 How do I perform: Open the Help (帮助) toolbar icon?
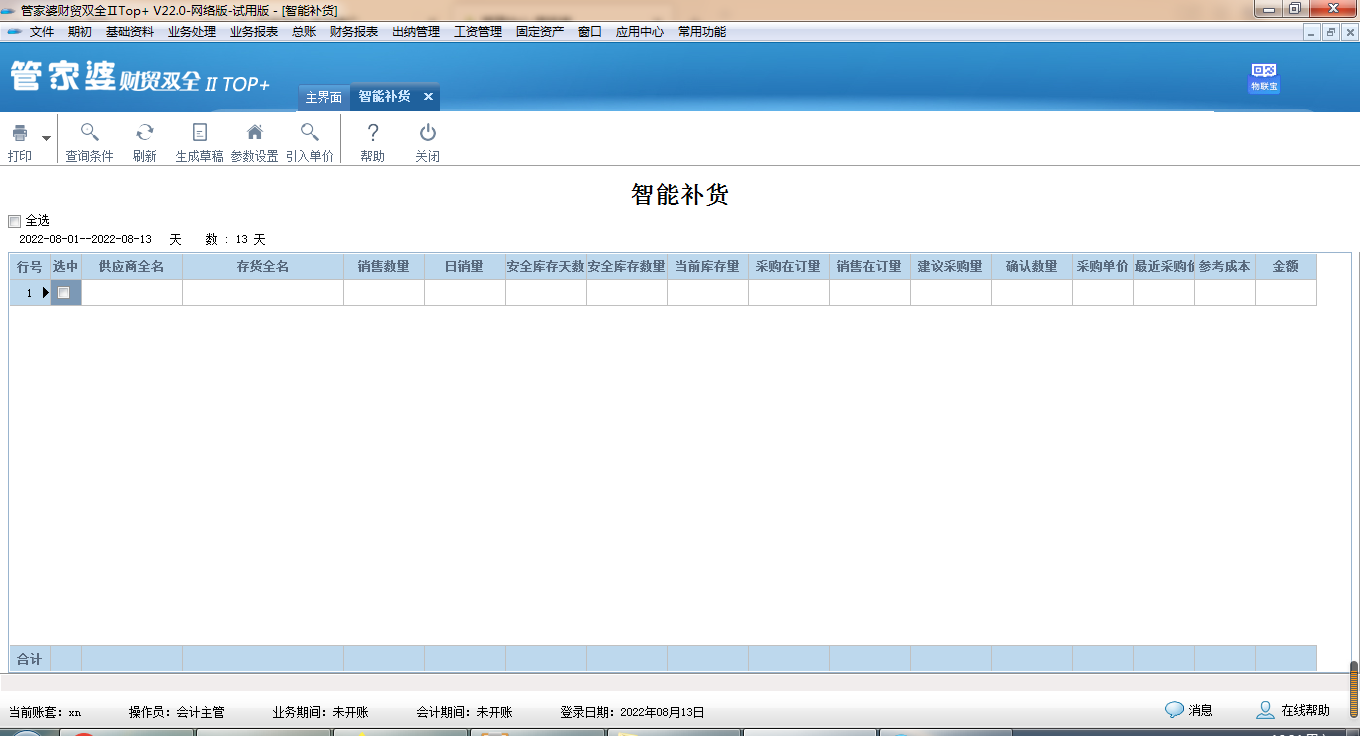coord(372,134)
